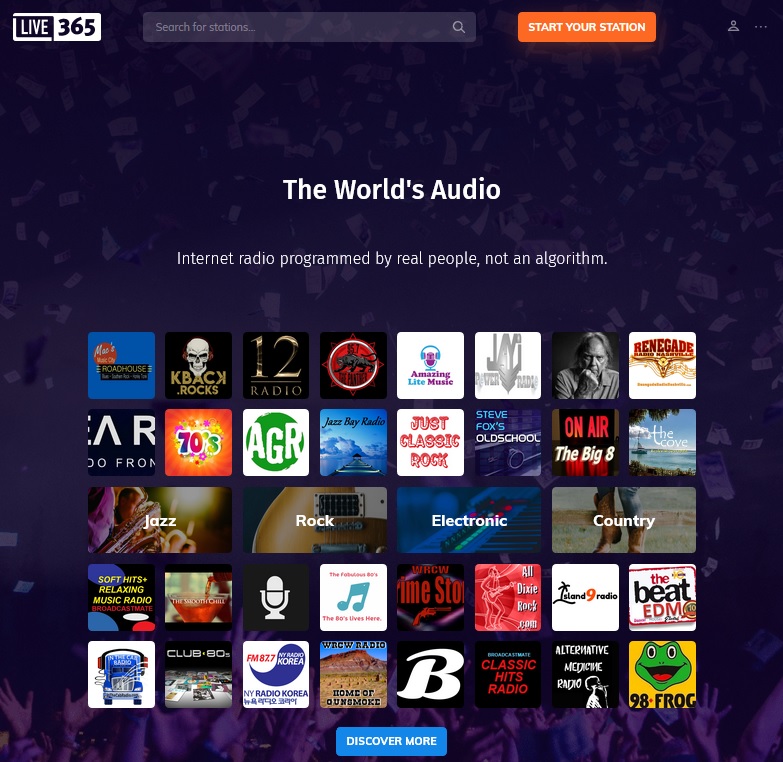Open the Rock genre tile

pos(315,520)
